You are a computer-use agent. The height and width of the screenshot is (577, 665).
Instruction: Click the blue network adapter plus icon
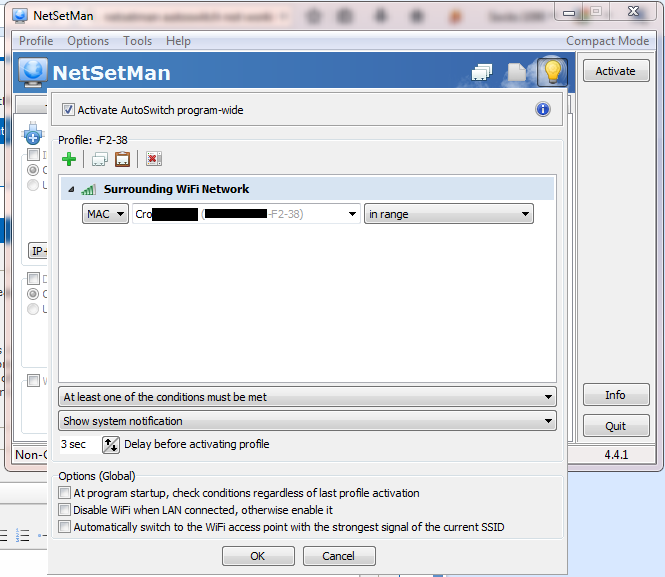pyautogui.click(x=33, y=133)
